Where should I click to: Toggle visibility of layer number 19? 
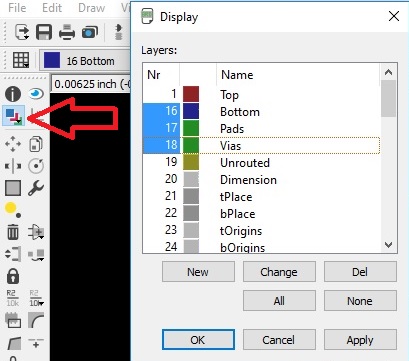click(171, 162)
